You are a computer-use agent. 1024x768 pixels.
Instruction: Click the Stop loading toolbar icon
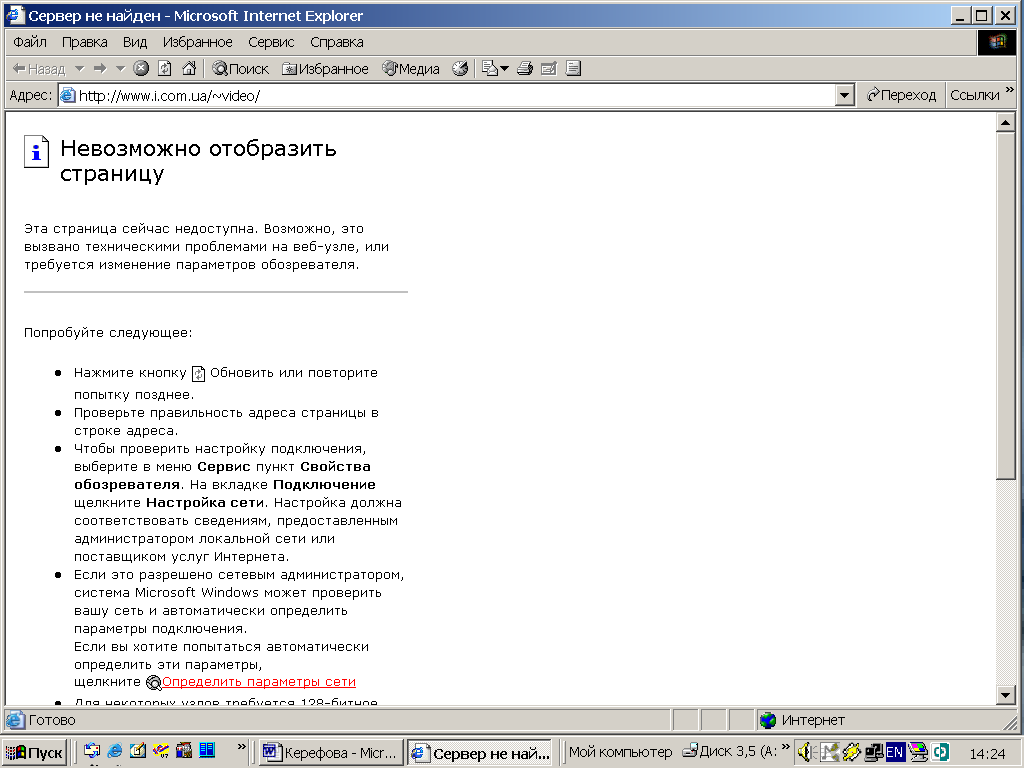coord(141,69)
